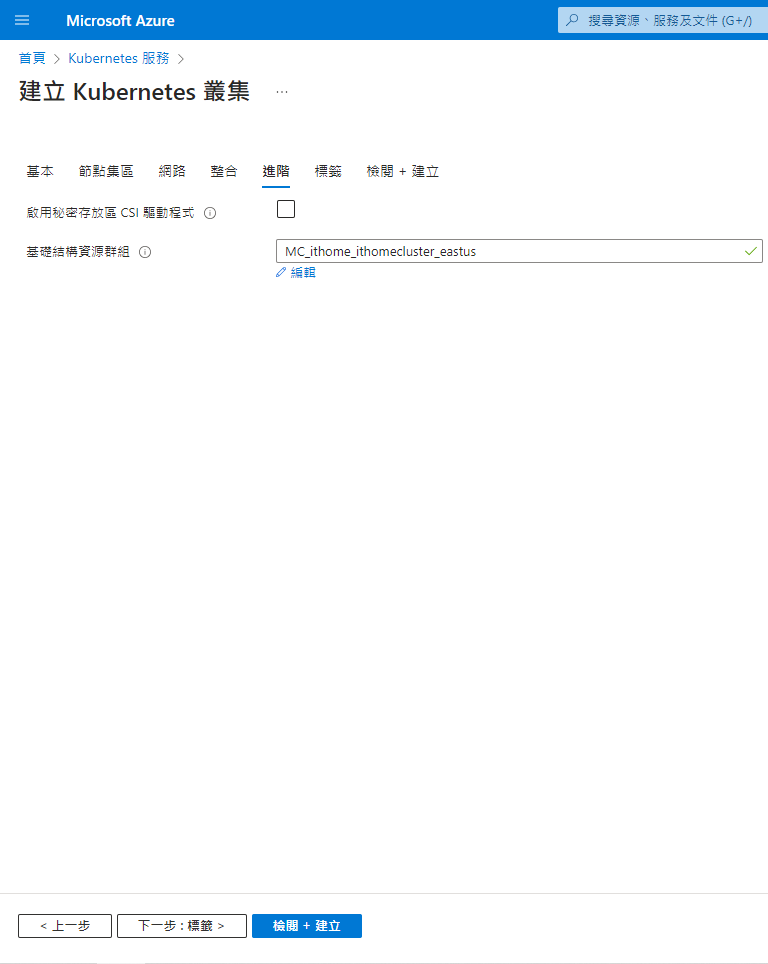This screenshot has width=768, height=964.
Task: Enable 啟用秘密存放區 CSI 驅動程式 checkbox
Action: (x=286, y=209)
